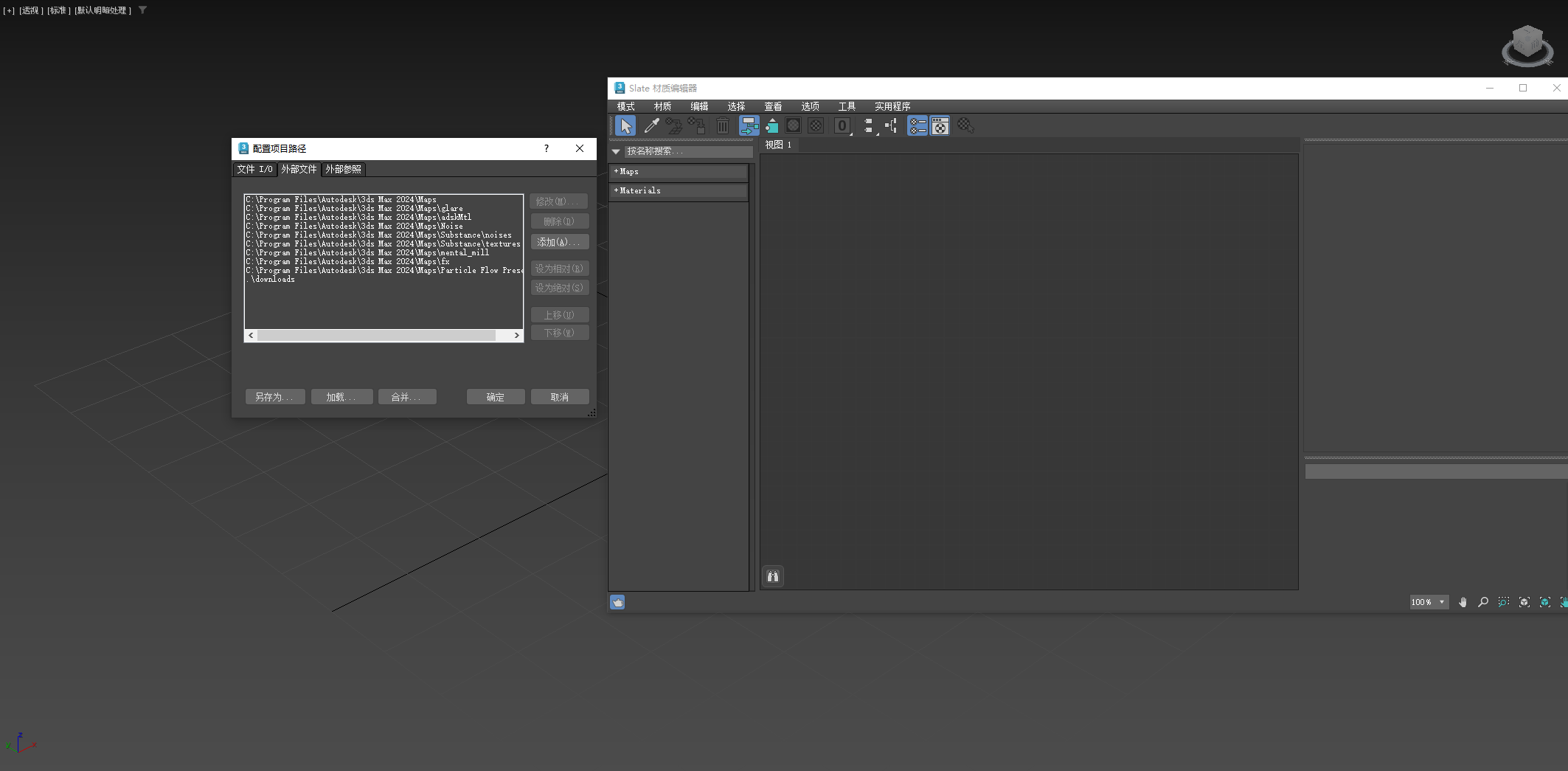Click the 添加(A)... button
This screenshot has width=1568, height=771.
tap(559, 242)
